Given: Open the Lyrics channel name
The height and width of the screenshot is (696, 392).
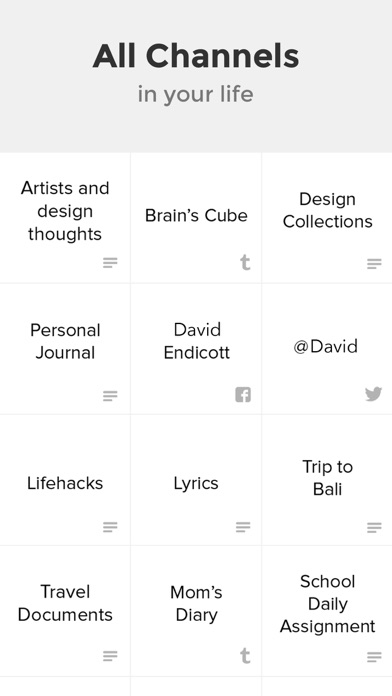Looking at the screenshot, I should (196, 483).
